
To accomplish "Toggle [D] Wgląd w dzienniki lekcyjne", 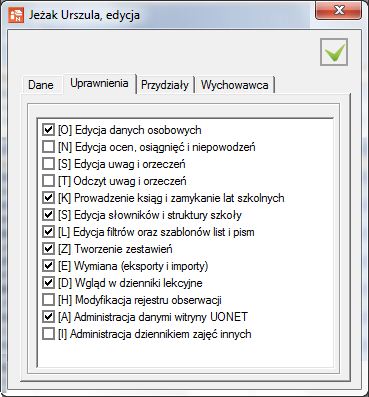I will (48, 283).
